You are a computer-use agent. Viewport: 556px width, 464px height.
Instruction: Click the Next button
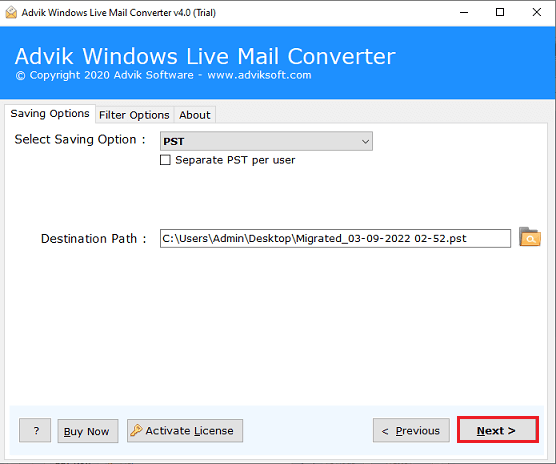[x=498, y=430]
